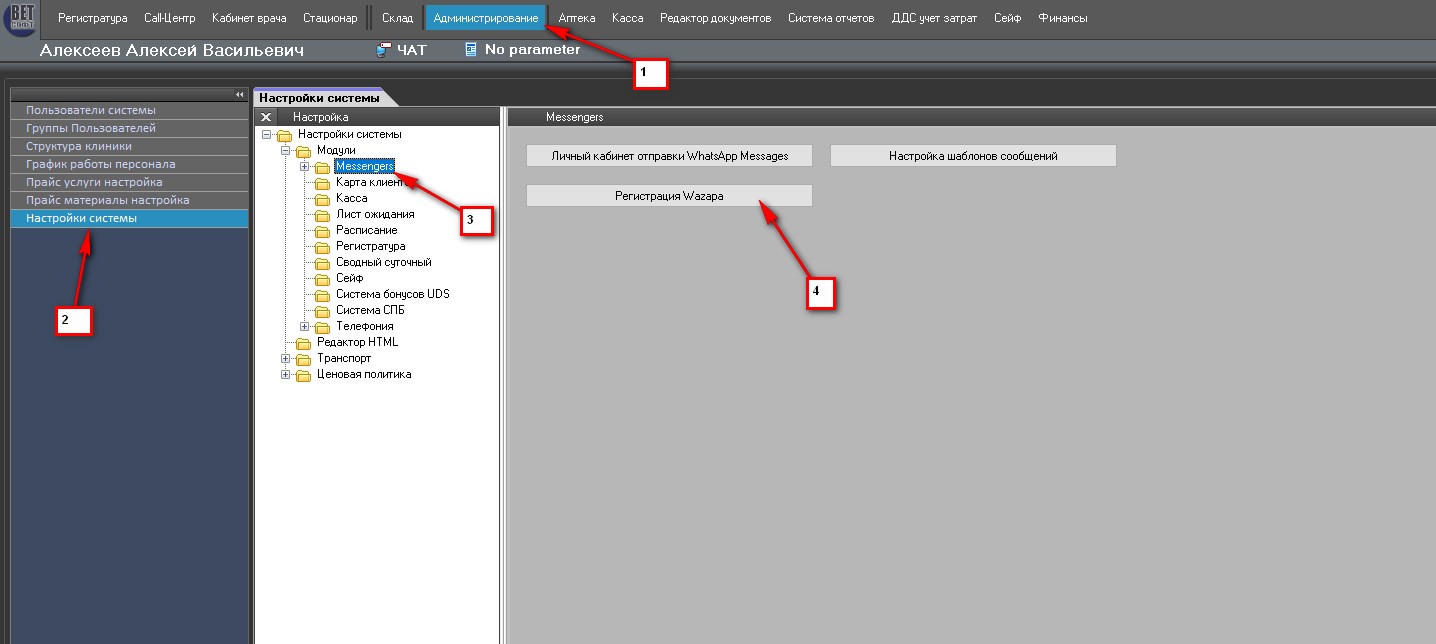Click the VET logo in top-left corner
Screen dimensions: 1436x644
tap(21, 20)
